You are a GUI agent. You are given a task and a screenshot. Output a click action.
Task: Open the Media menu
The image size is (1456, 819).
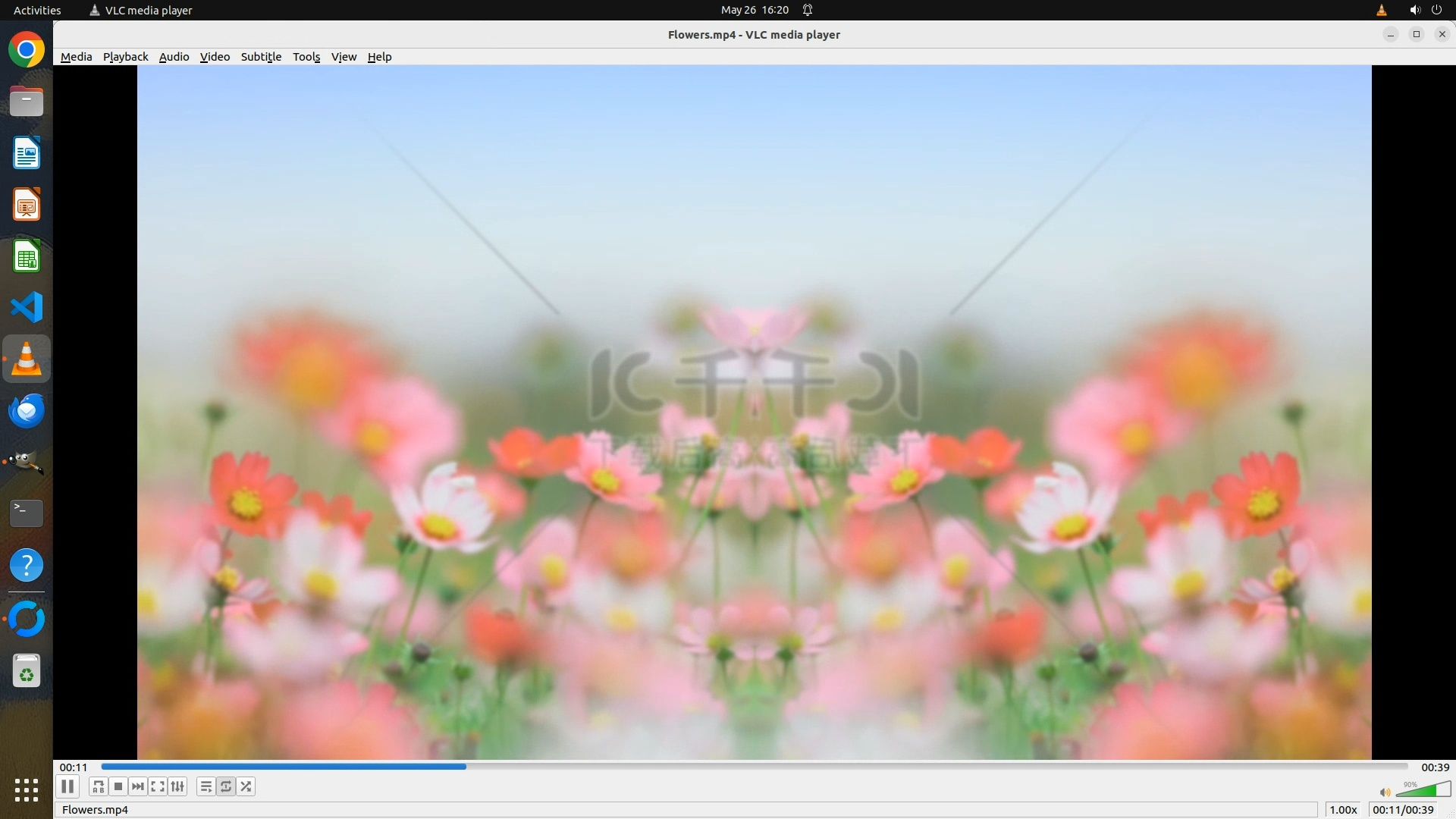click(76, 57)
